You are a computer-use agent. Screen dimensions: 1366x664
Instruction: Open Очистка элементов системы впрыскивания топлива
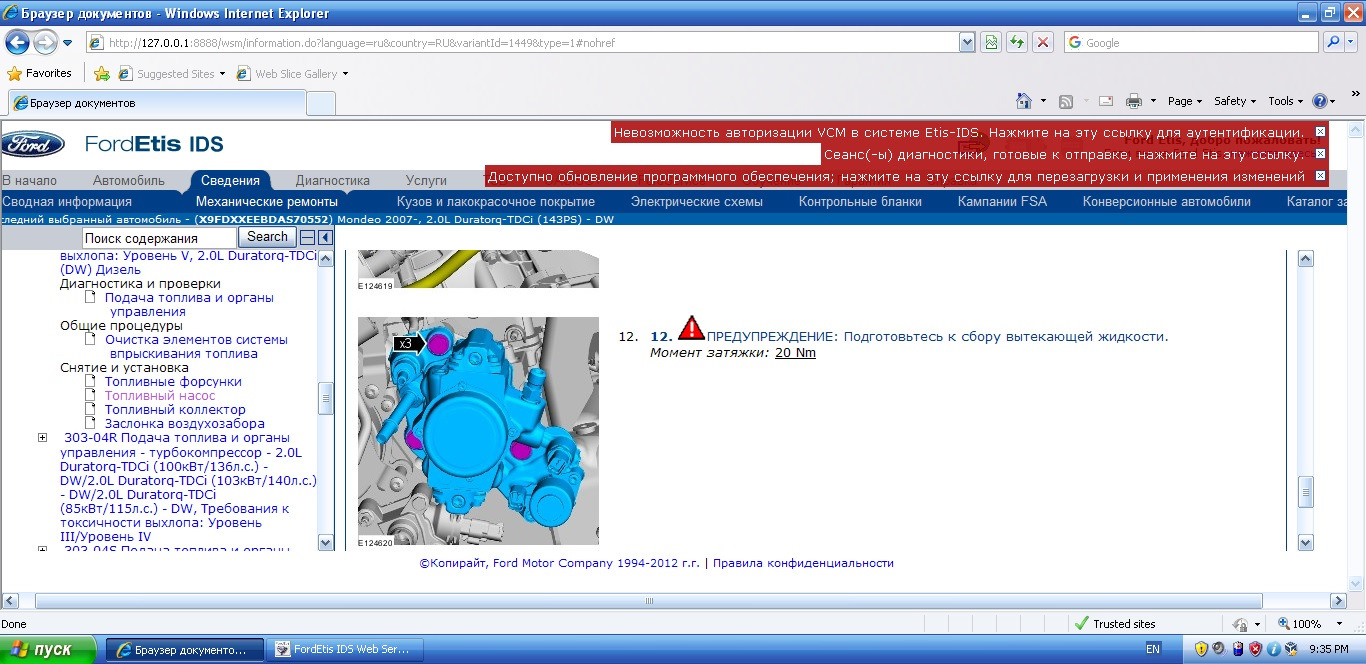click(x=196, y=347)
